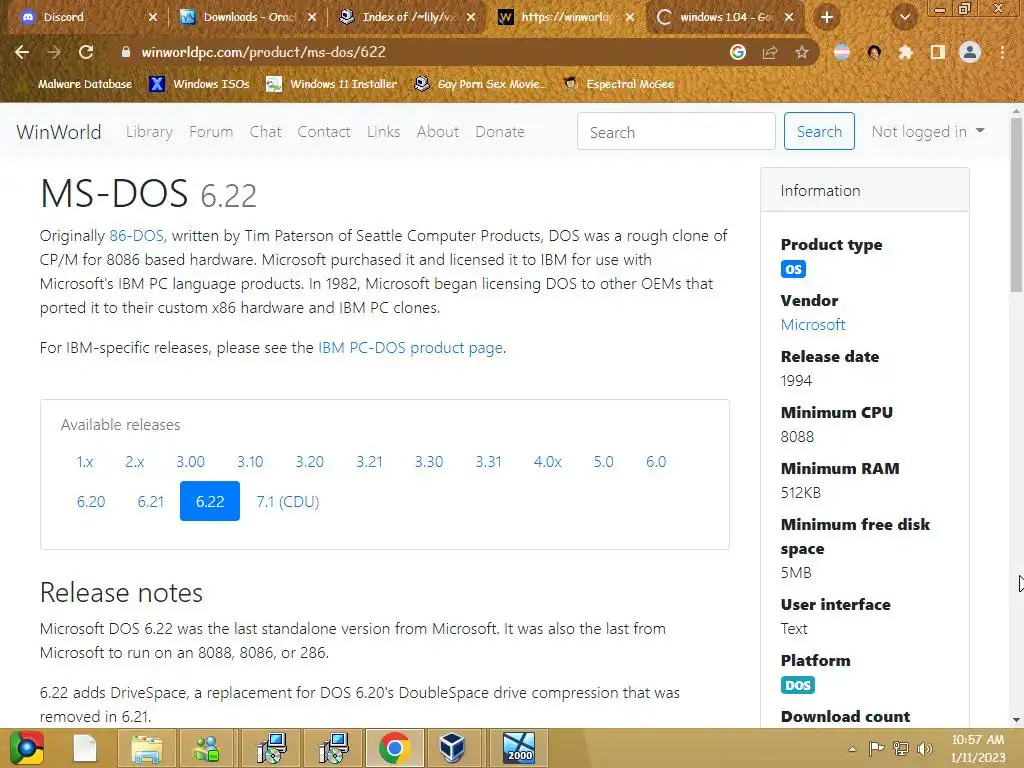The width and height of the screenshot is (1024, 768).
Task: Click the volume speaker tray icon
Action: point(924,748)
